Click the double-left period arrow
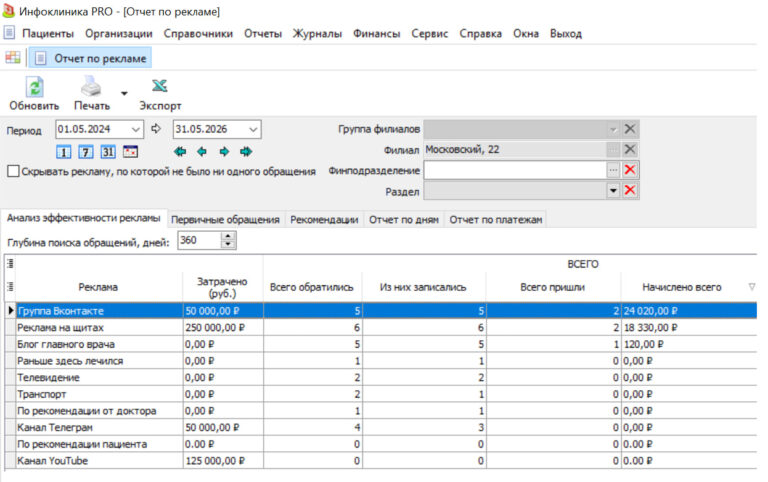 click(x=180, y=152)
